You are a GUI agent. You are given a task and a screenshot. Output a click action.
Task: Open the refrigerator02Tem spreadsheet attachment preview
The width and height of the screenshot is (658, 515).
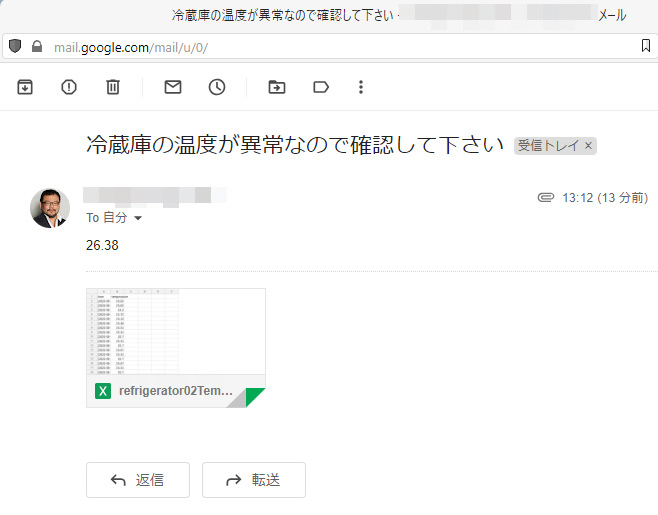[176, 332]
